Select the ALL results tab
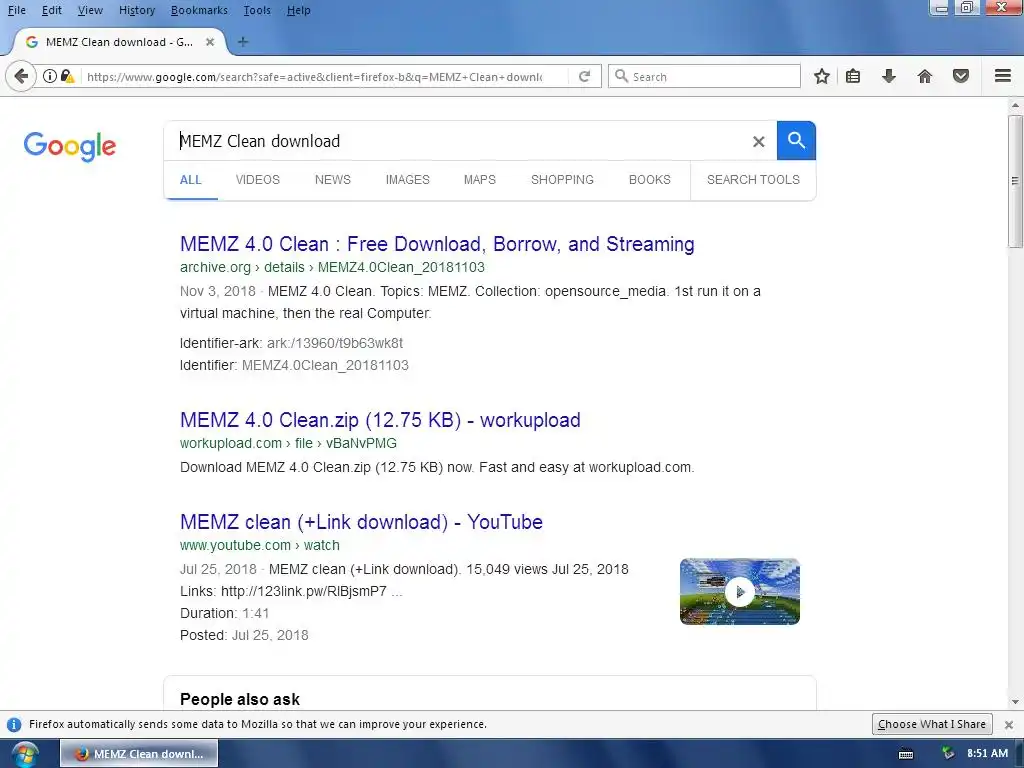The width and height of the screenshot is (1024, 768). point(191,180)
